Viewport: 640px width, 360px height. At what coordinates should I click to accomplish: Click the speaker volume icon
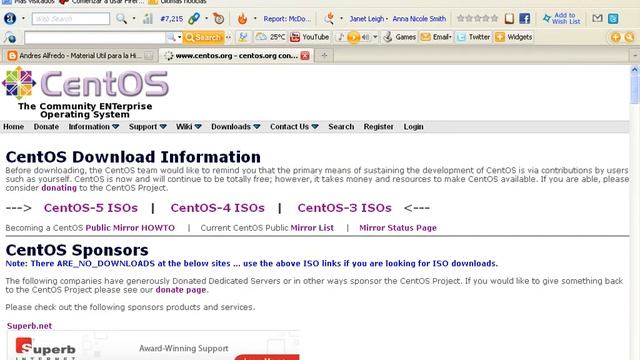365,38
